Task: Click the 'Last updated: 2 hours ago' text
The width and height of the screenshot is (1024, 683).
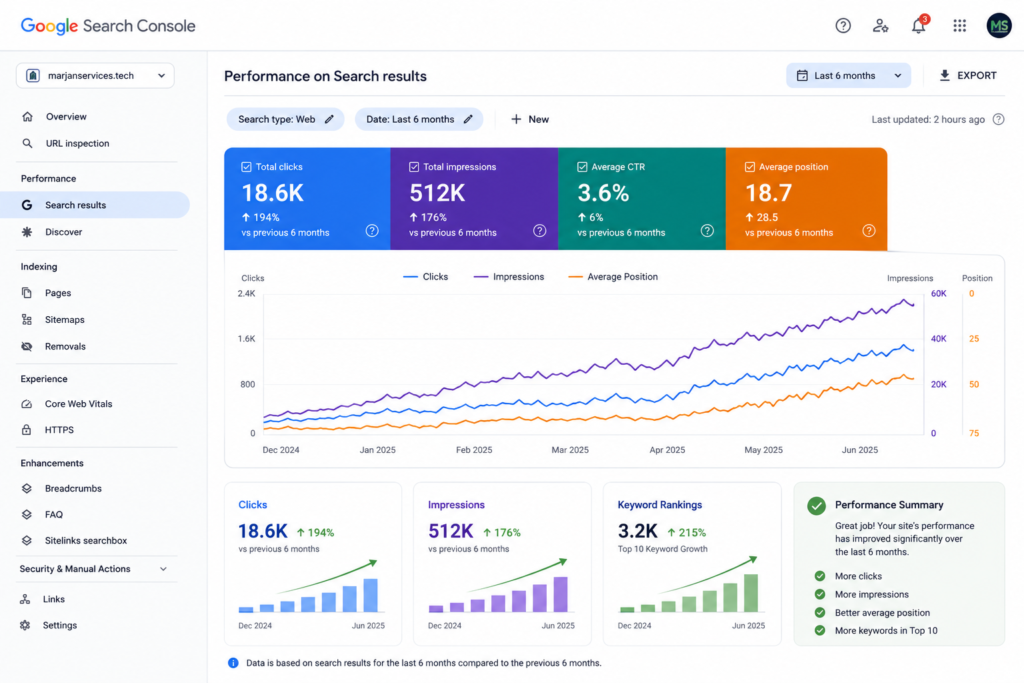Action: tap(928, 119)
